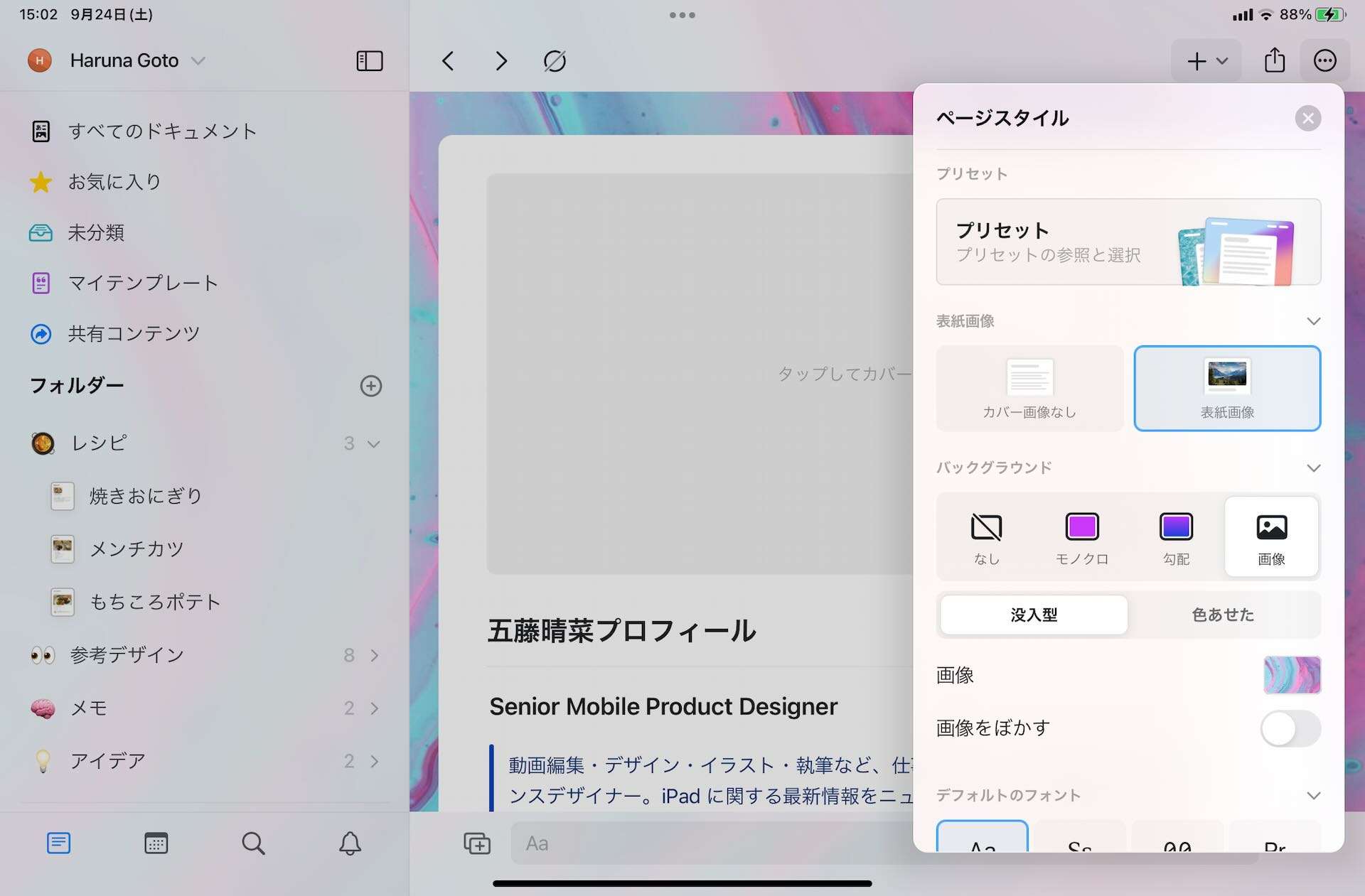Pick the background image thumbnail swatch

tap(1292, 675)
